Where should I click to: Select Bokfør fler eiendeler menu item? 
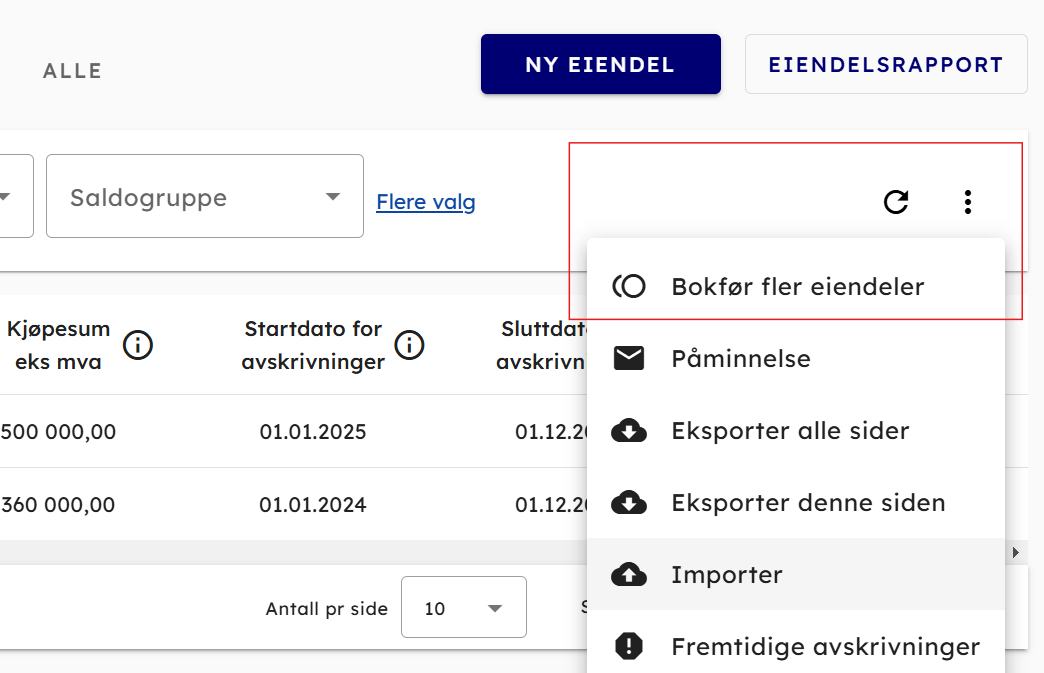click(797, 287)
